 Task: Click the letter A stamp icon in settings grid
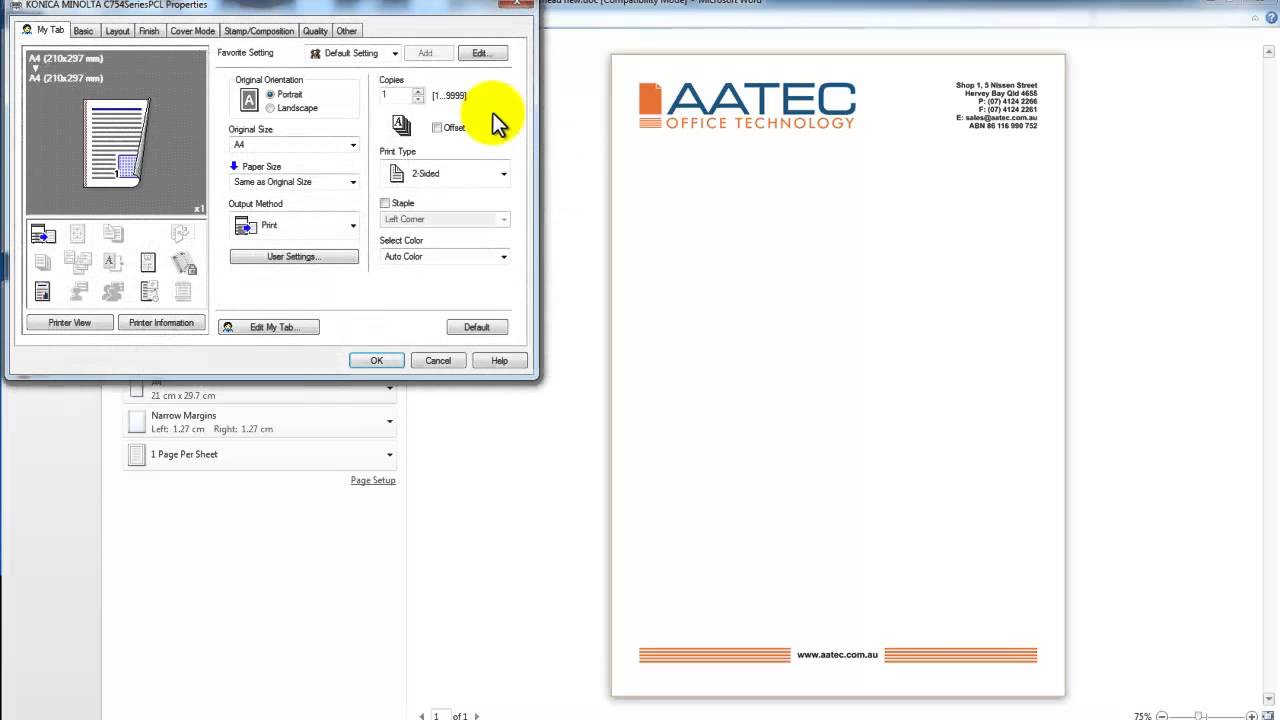coord(113,263)
